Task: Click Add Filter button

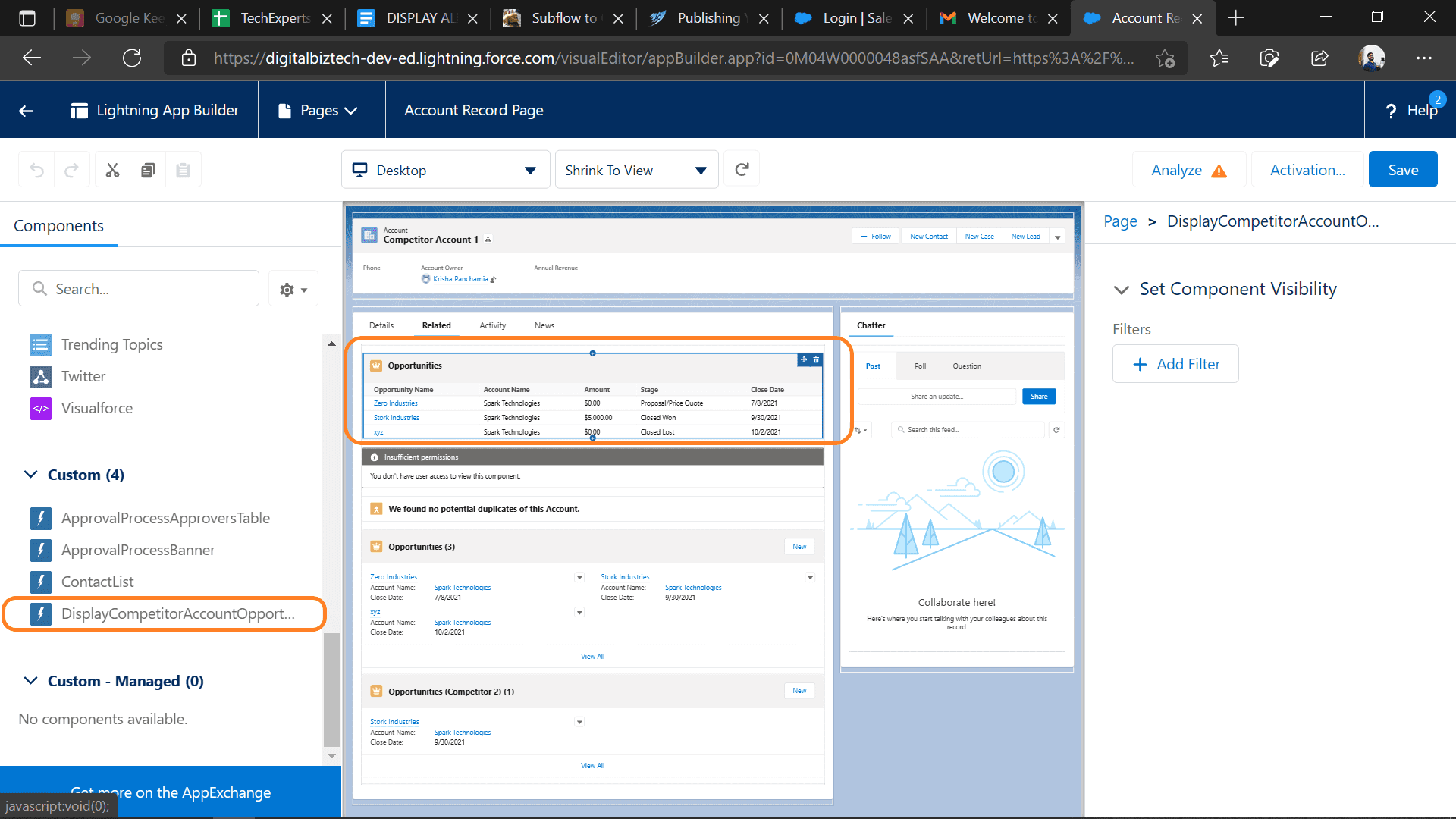Action: [1175, 364]
